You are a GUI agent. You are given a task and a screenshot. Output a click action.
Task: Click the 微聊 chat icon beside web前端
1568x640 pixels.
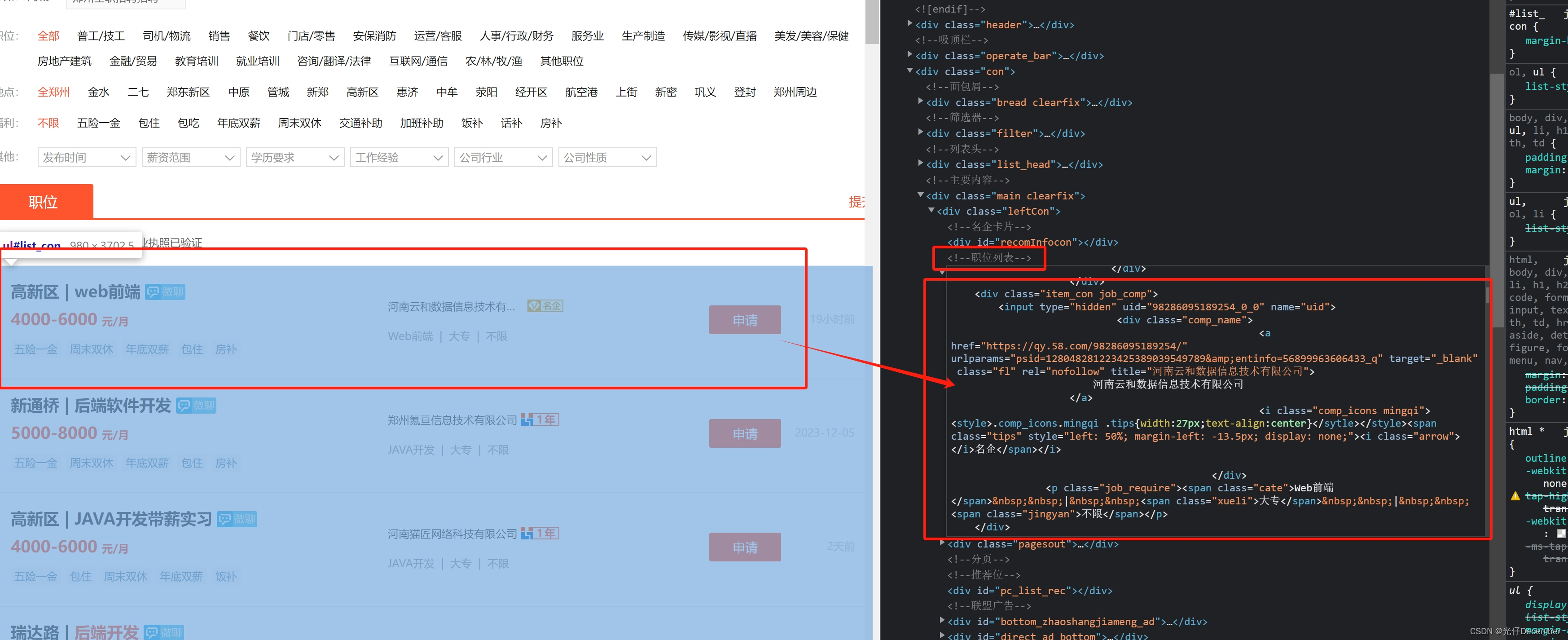click(x=165, y=292)
